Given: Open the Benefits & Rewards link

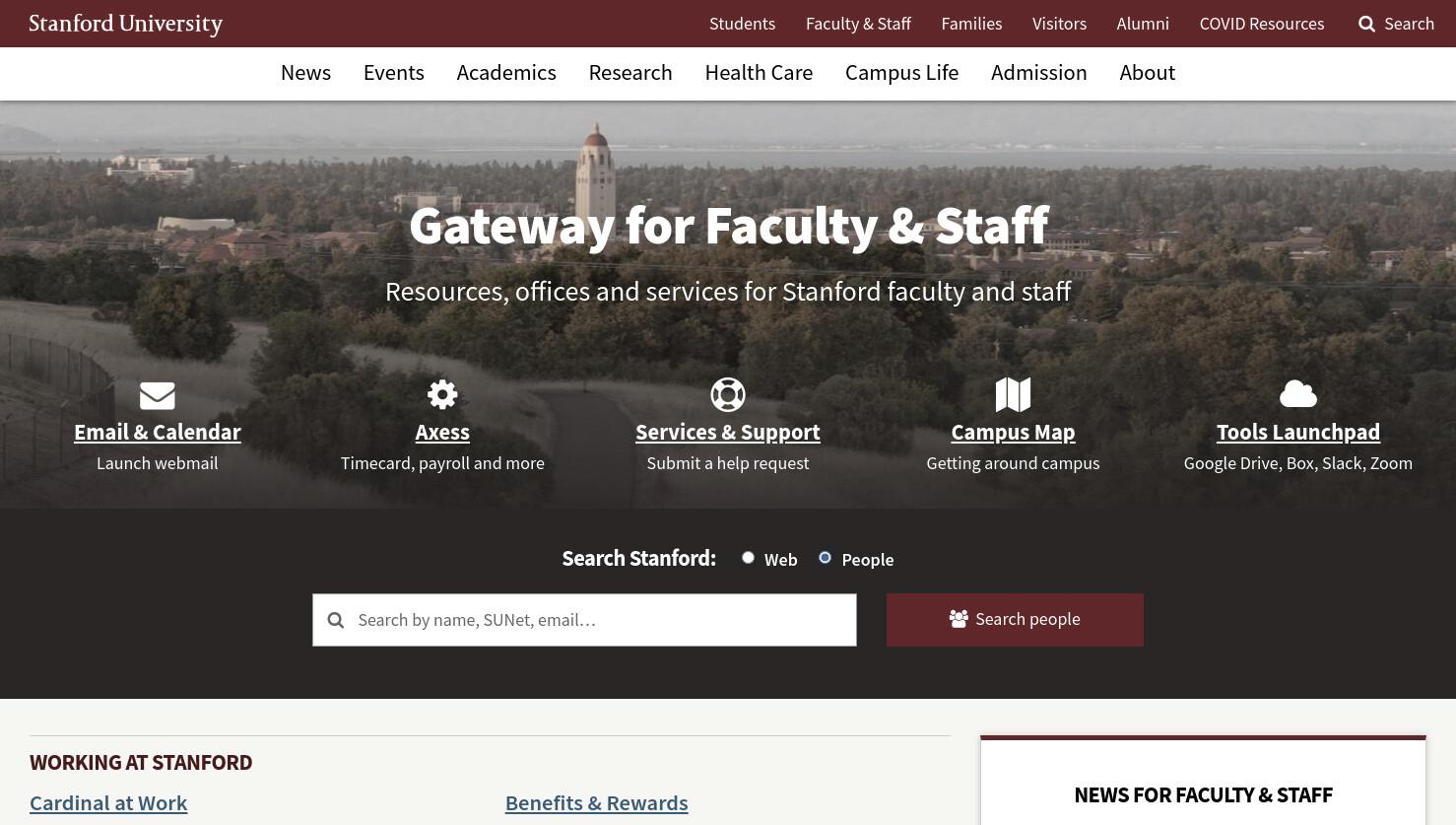Looking at the screenshot, I should click(597, 803).
